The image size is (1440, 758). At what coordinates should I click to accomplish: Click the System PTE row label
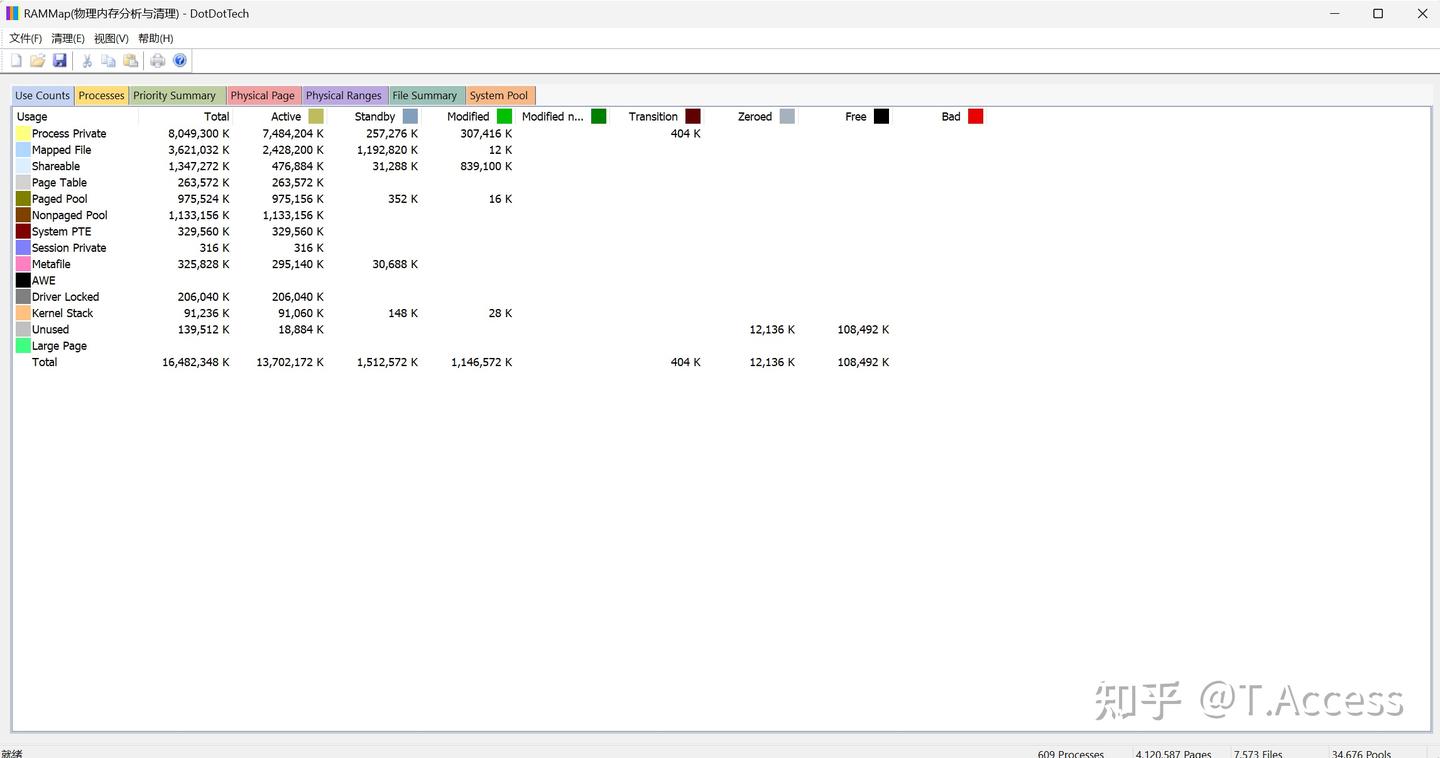click(x=61, y=232)
